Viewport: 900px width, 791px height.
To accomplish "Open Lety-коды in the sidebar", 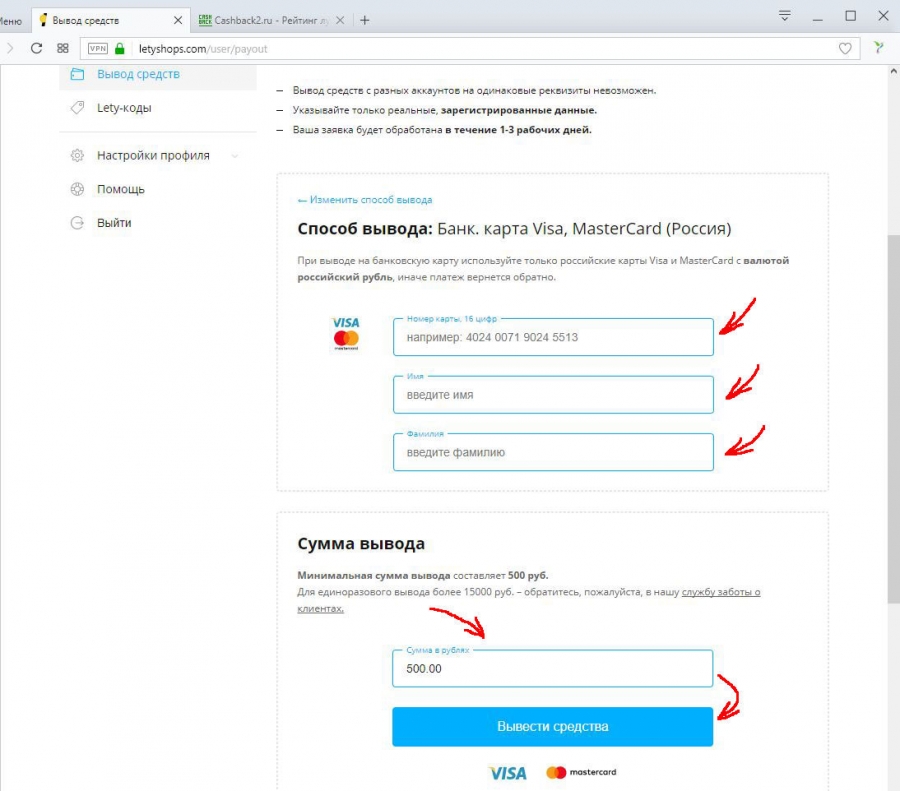I will [x=124, y=108].
